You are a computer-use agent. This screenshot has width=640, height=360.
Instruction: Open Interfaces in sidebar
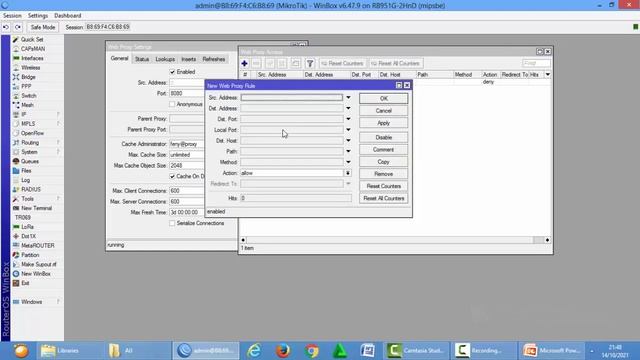coord(32,58)
